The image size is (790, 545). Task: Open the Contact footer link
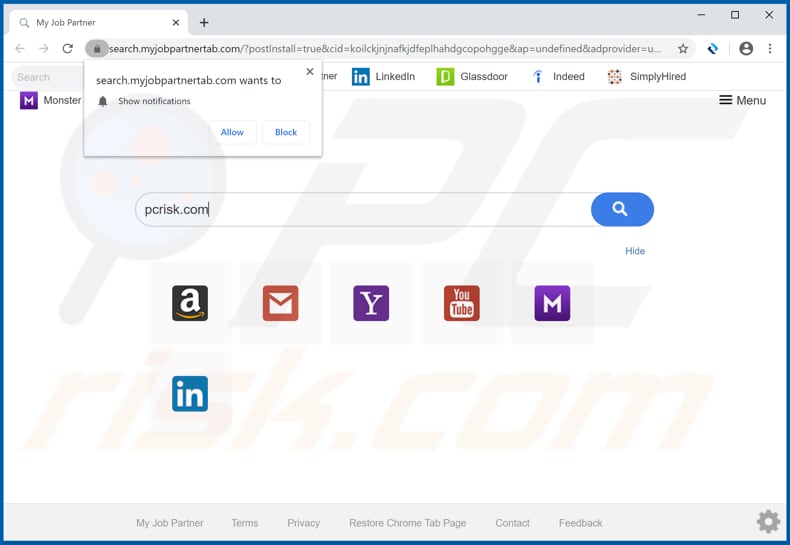512,523
